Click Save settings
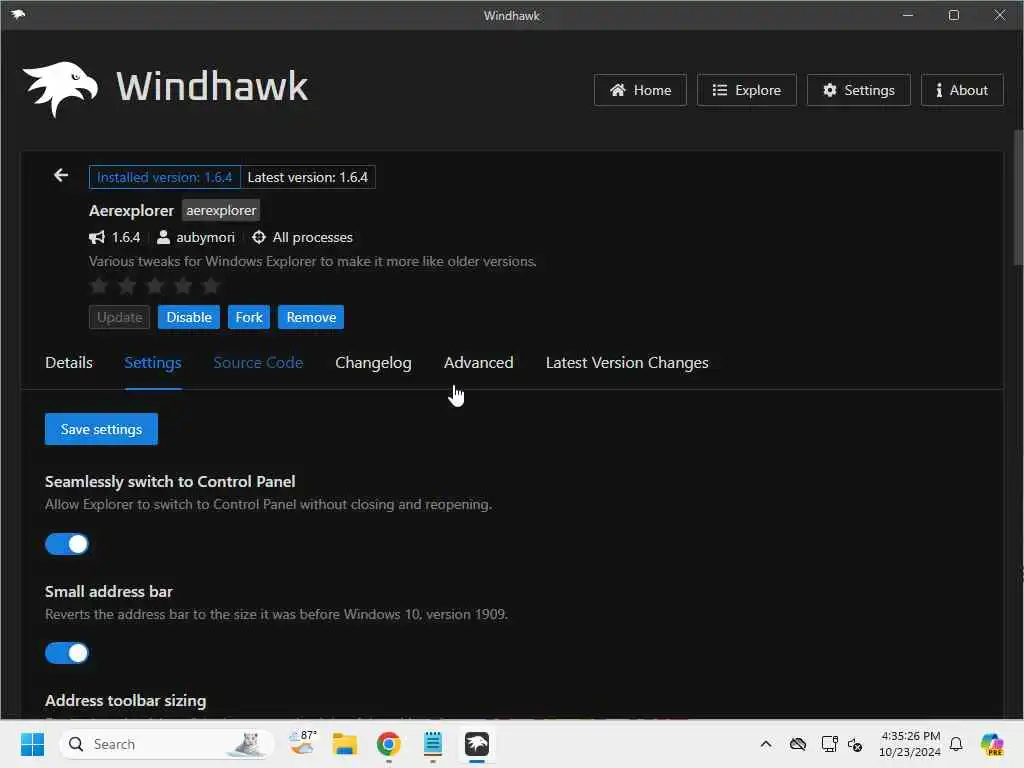1024x768 pixels. pyautogui.click(x=101, y=429)
